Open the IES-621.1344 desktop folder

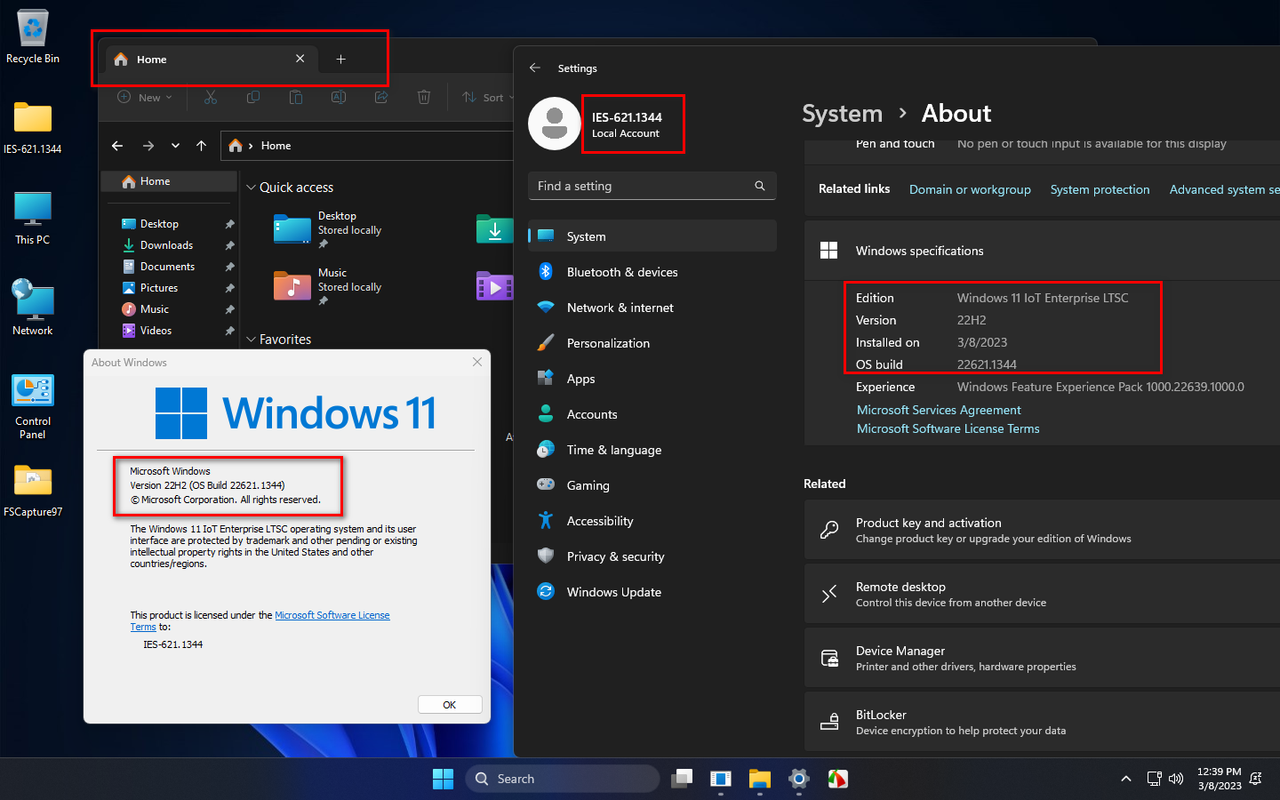(33, 127)
